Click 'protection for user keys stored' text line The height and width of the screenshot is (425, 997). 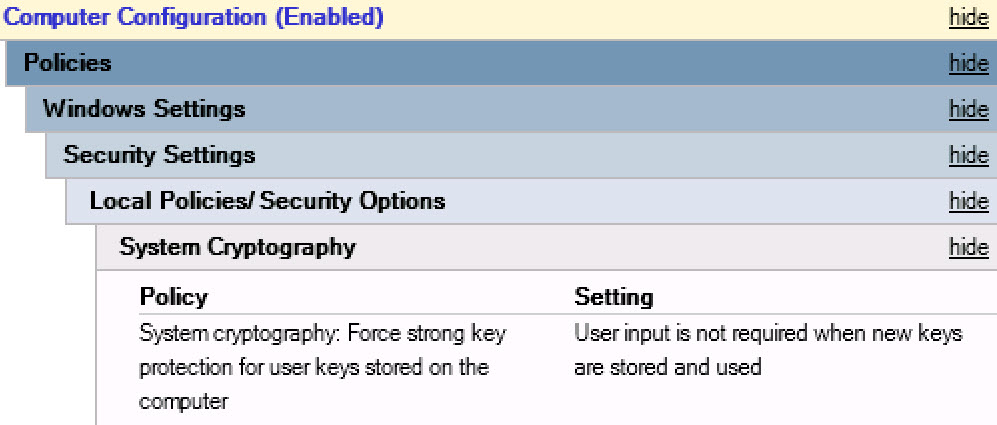click(x=314, y=367)
